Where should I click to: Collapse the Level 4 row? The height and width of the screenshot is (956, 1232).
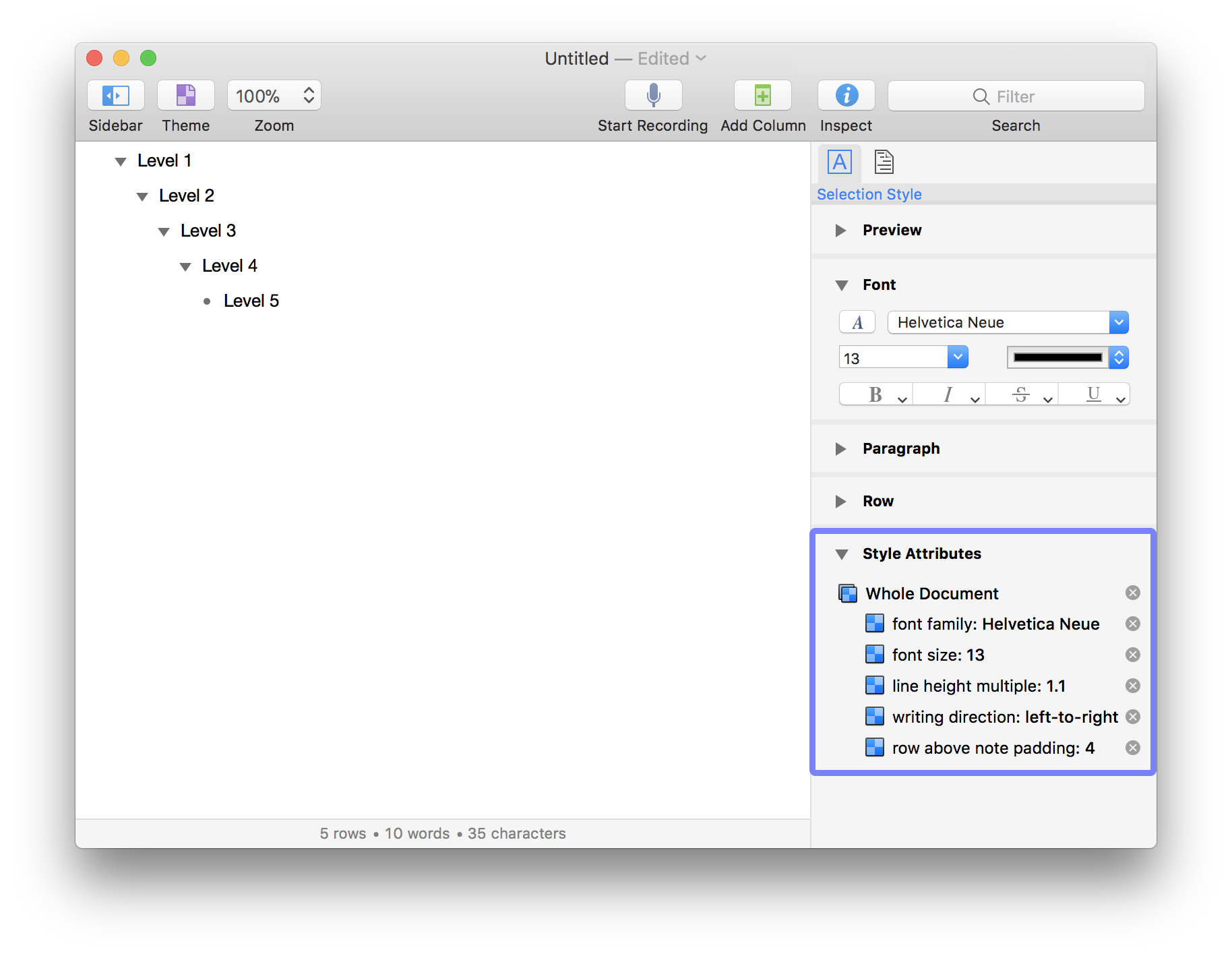[x=185, y=267]
